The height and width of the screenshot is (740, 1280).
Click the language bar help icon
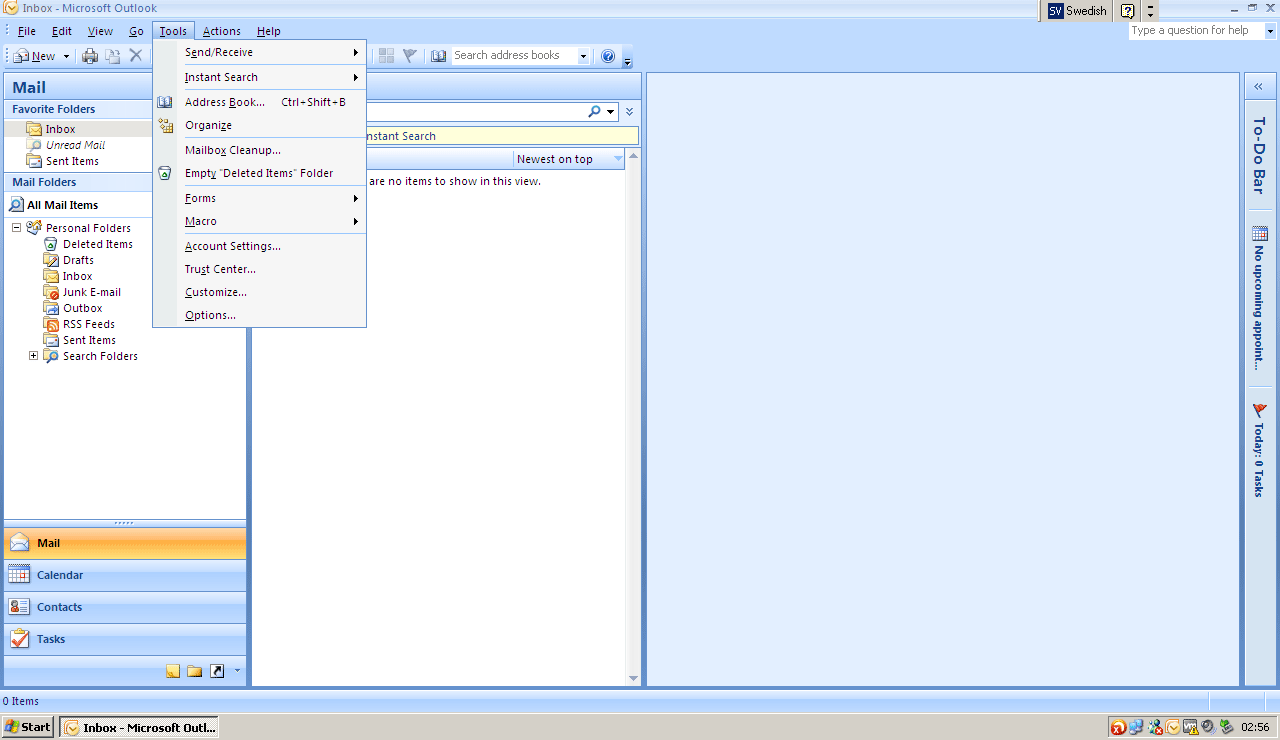click(1128, 11)
